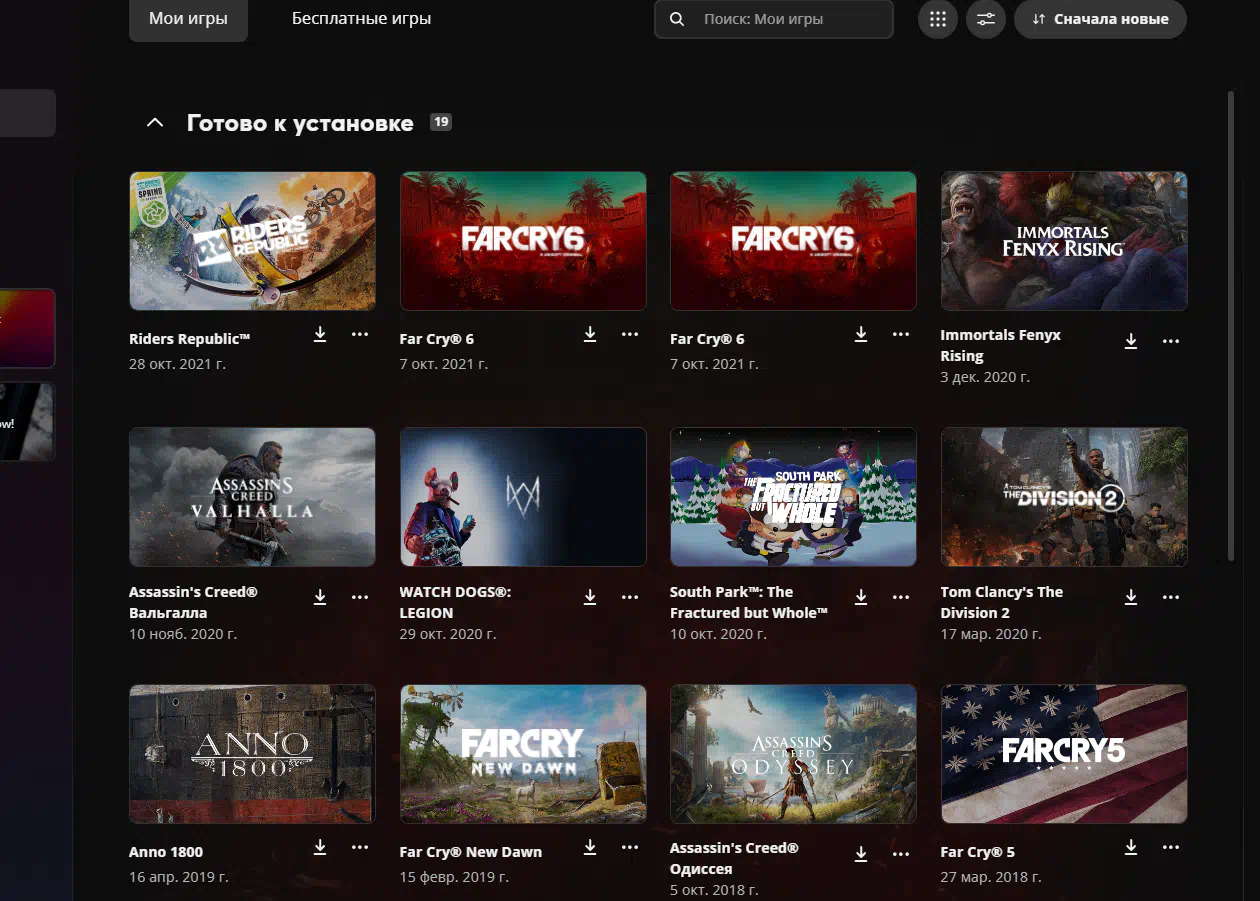Select the Immortals Fenyx Rising cover image

coord(1064,241)
